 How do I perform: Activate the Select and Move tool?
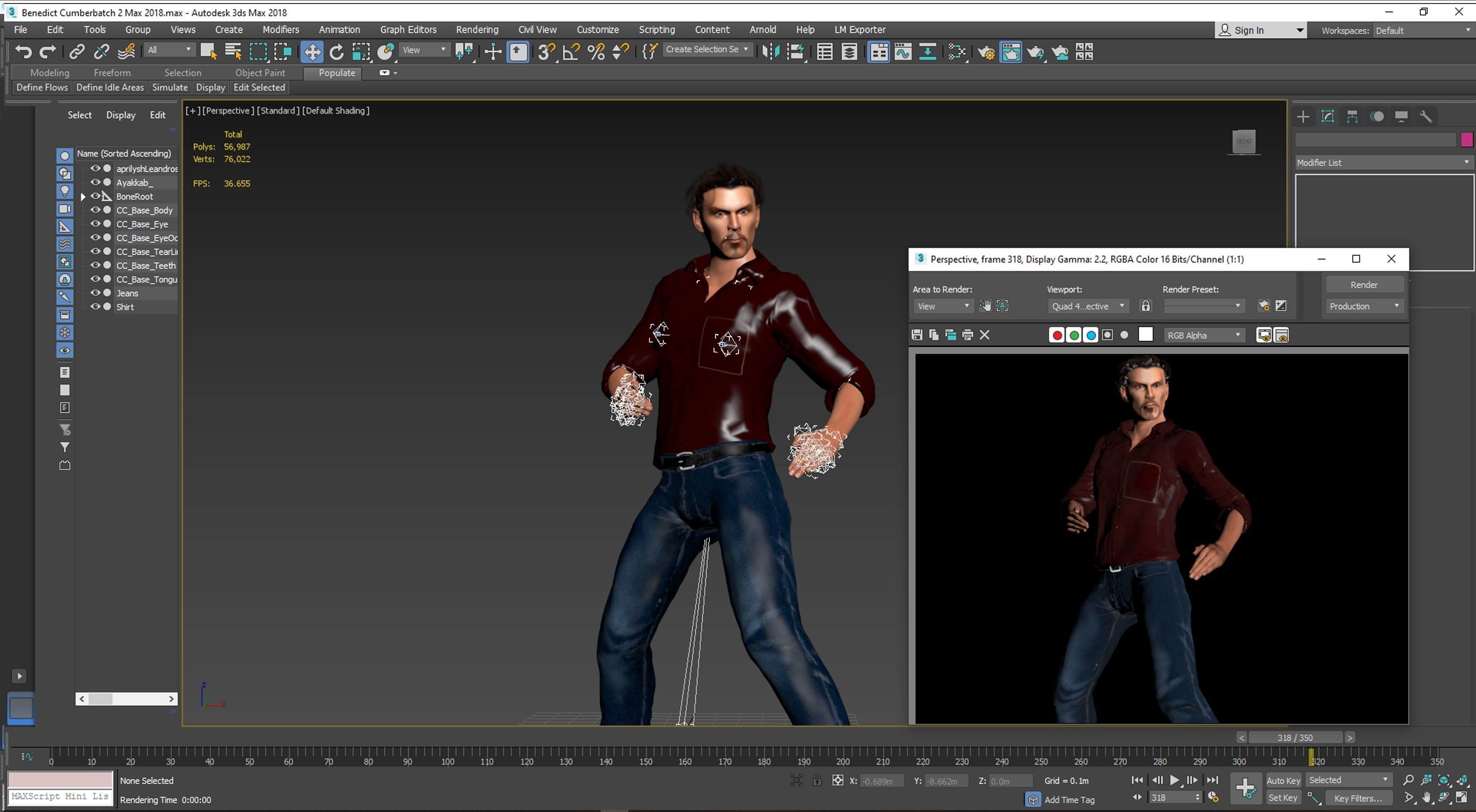coord(312,52)
